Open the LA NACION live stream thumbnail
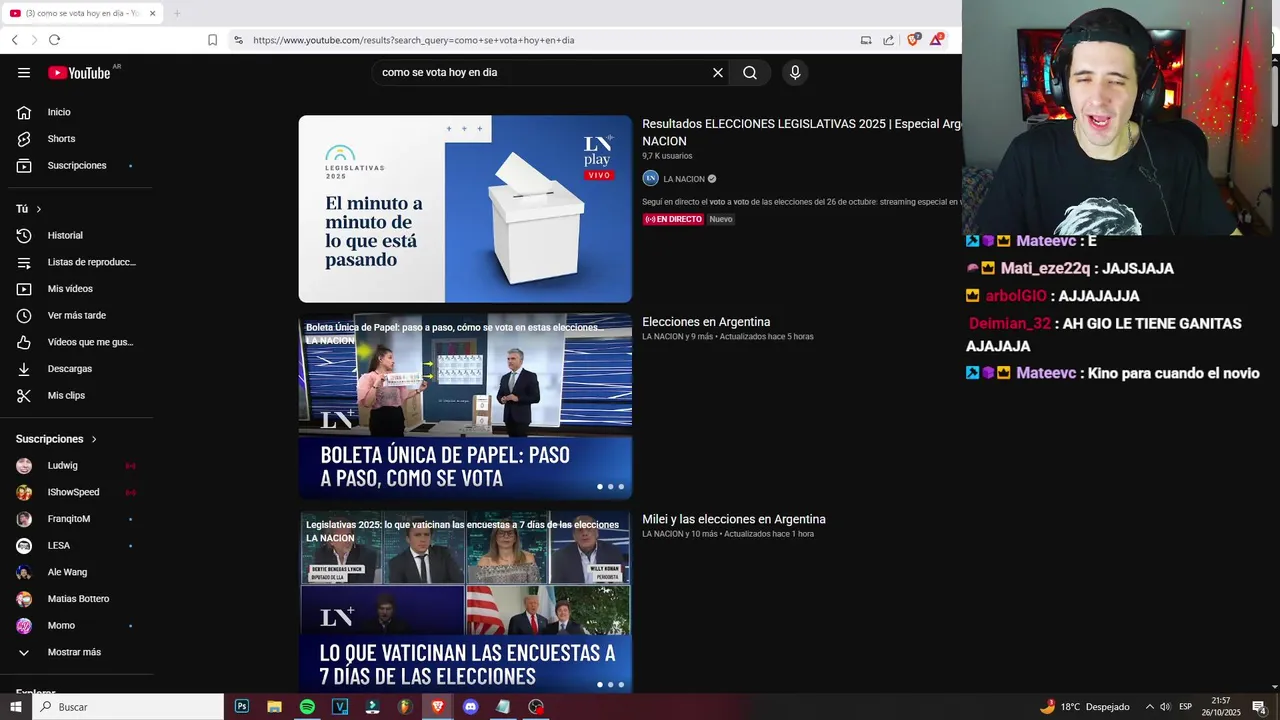The image size is (1280, 720). 465,209
